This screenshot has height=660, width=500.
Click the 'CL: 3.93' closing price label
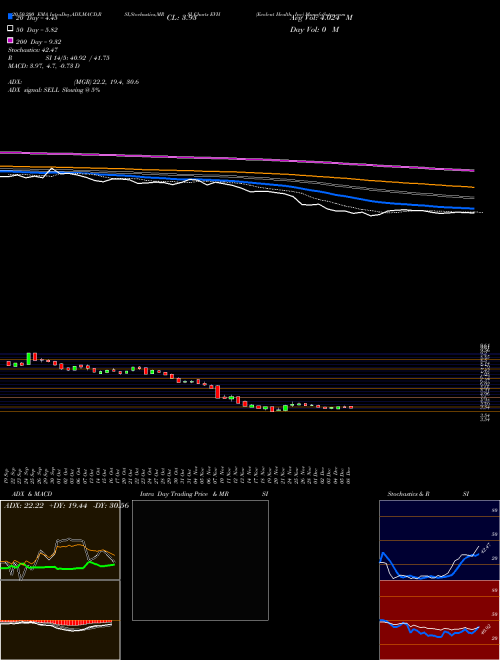tap(182, 18)
